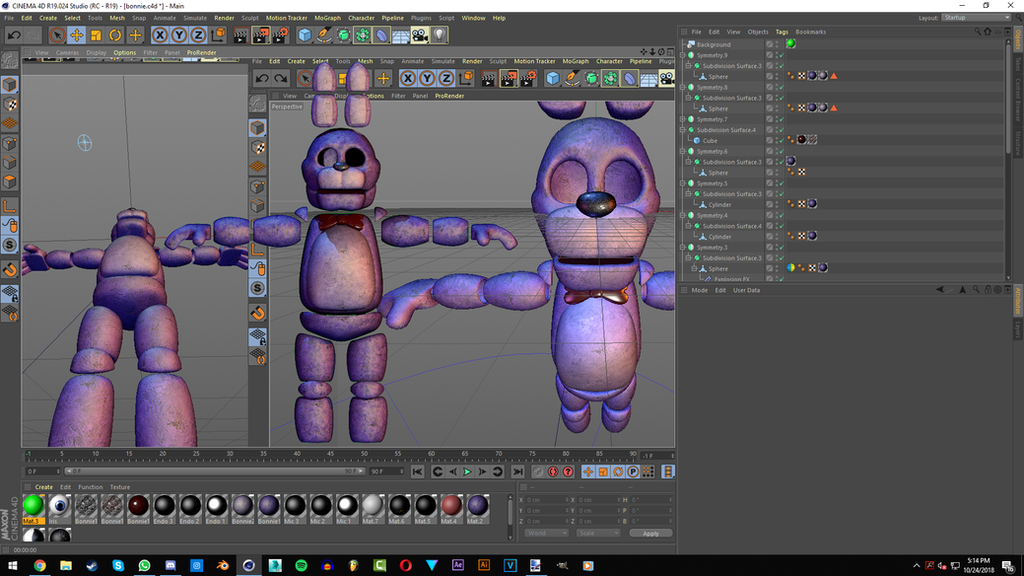1024x576 pixels.
Task: Go to start of animation
Action: click(x=417, y=472)
